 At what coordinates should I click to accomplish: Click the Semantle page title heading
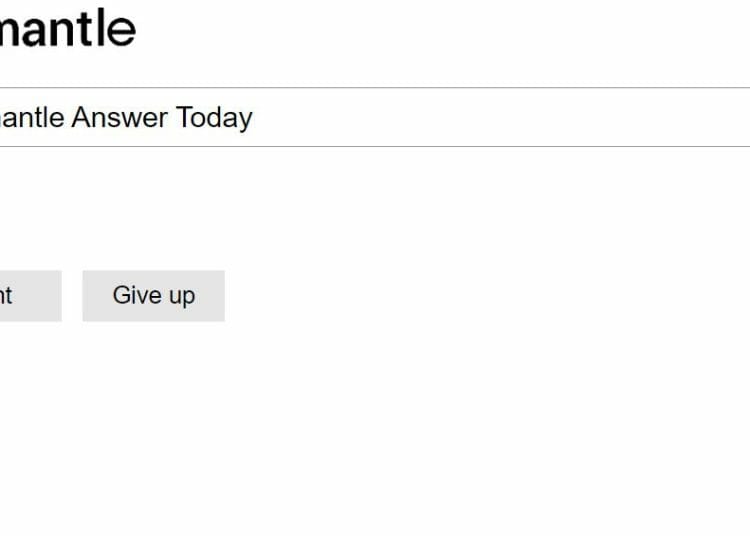pyautogui.click(x=68, y=28)
